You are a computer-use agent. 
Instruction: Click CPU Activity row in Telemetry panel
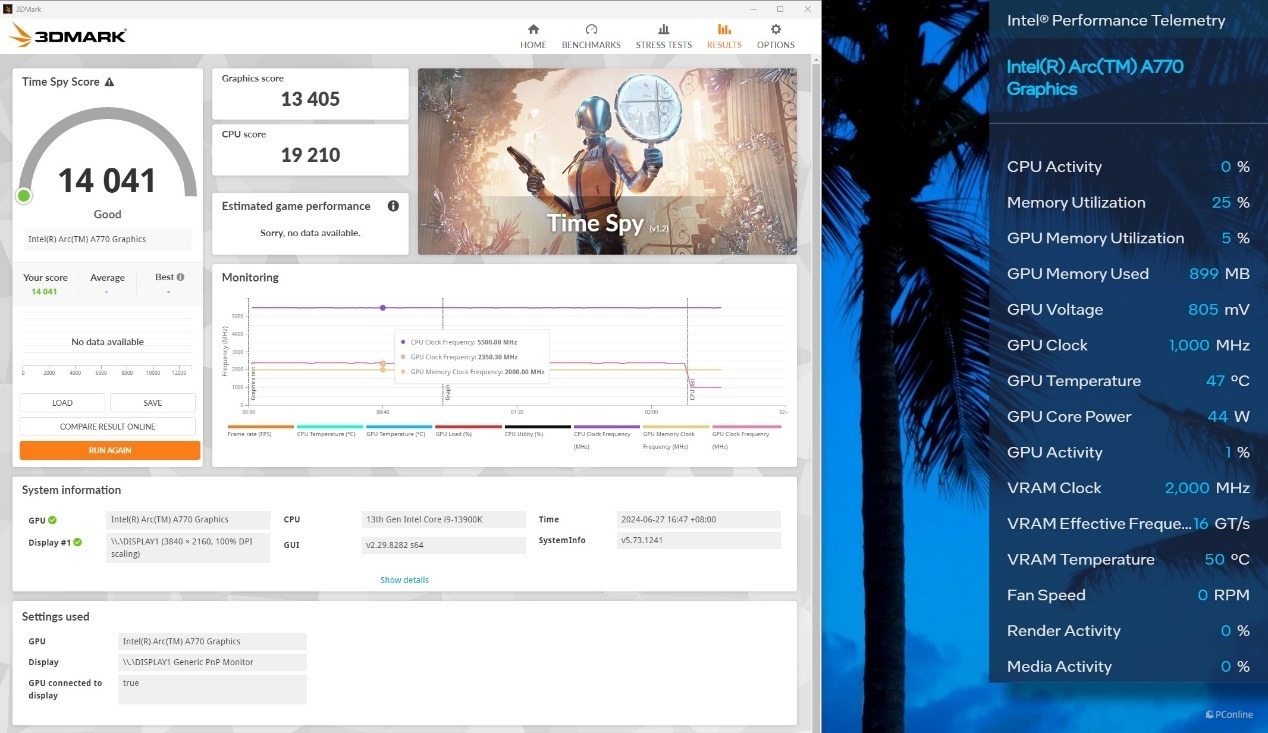click(x=1128, y=167)
